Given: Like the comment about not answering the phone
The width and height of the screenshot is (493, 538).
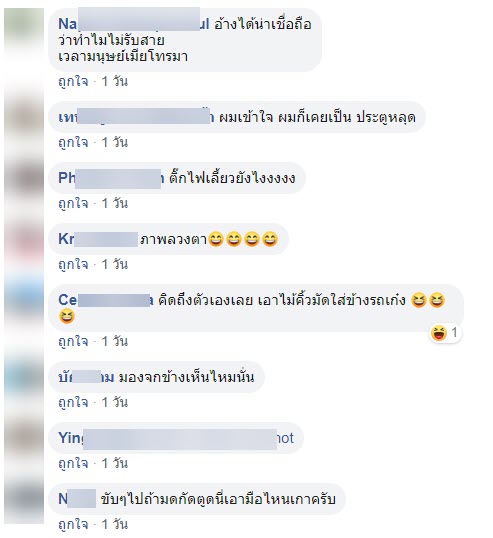Looking at the screenshot, I should pos(73,82).
